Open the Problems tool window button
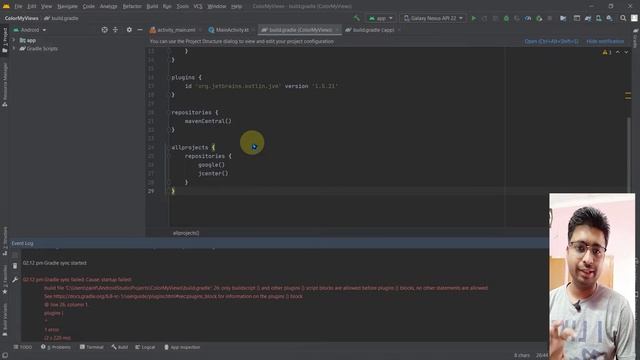Viewport: 640px width, 360px height. click(x=56, y=347)
